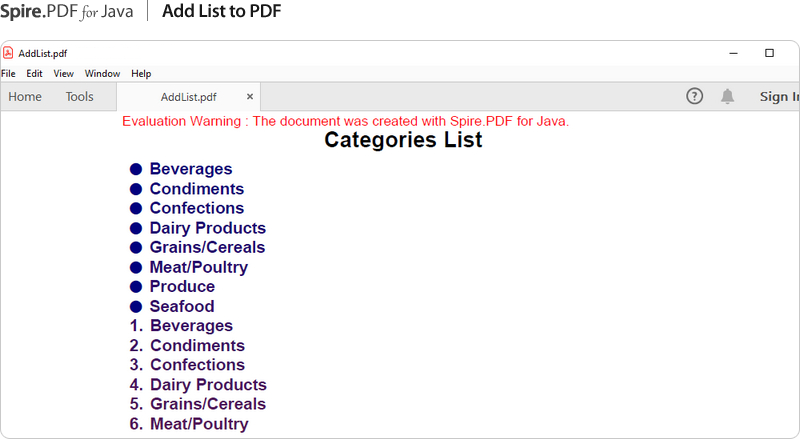Expand the Window menu

pyautogui.click(x=102, y=74)
